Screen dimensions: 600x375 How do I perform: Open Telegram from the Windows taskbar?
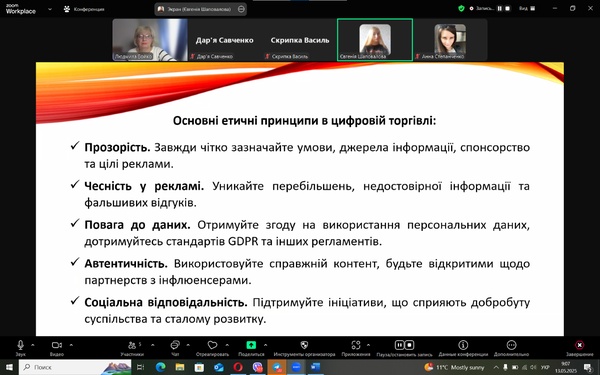(x=277, y=367)
